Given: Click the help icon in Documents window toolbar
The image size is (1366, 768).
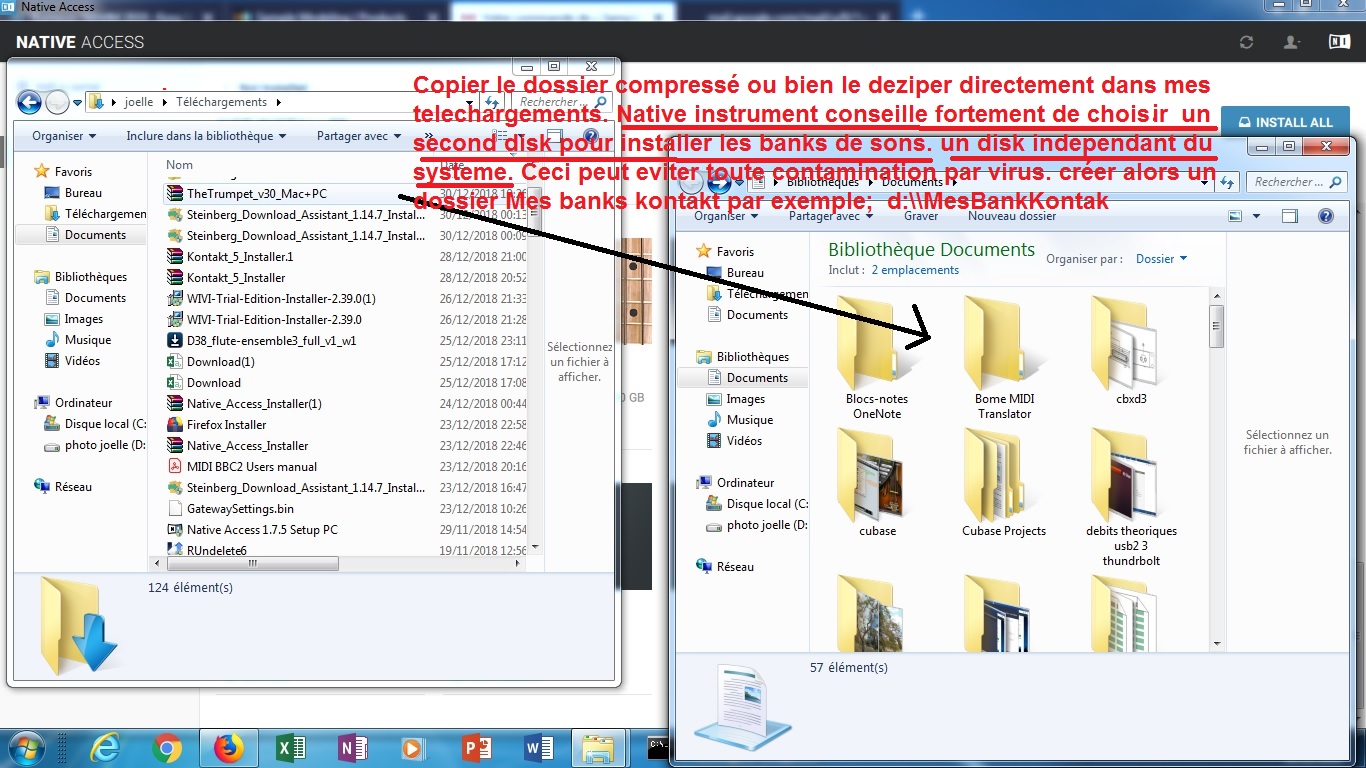Looking at the screenshot, I should pyautogui.click(x=1326, y=216).
